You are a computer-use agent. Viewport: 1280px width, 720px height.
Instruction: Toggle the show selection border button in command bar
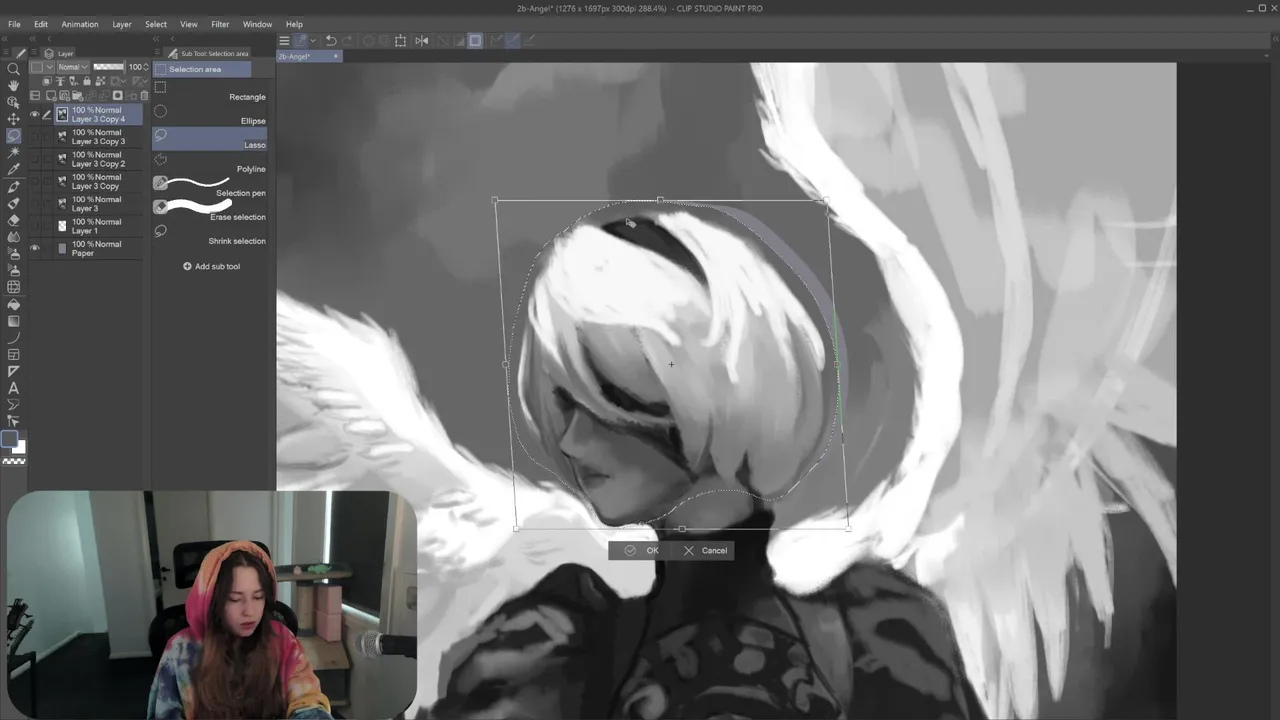tap(475, 41)
